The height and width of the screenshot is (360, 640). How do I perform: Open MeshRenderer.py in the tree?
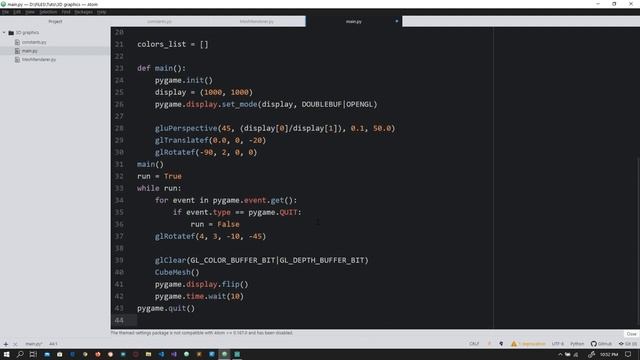click(39, 60)
